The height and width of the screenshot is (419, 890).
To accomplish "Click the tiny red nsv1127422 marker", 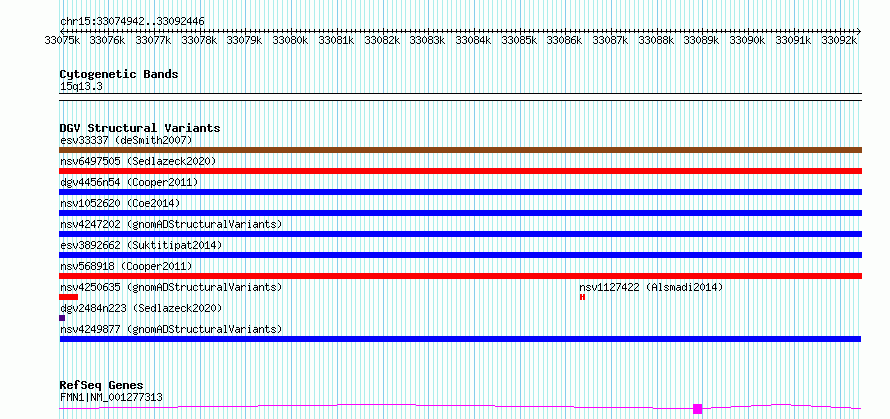I will 582,297.
